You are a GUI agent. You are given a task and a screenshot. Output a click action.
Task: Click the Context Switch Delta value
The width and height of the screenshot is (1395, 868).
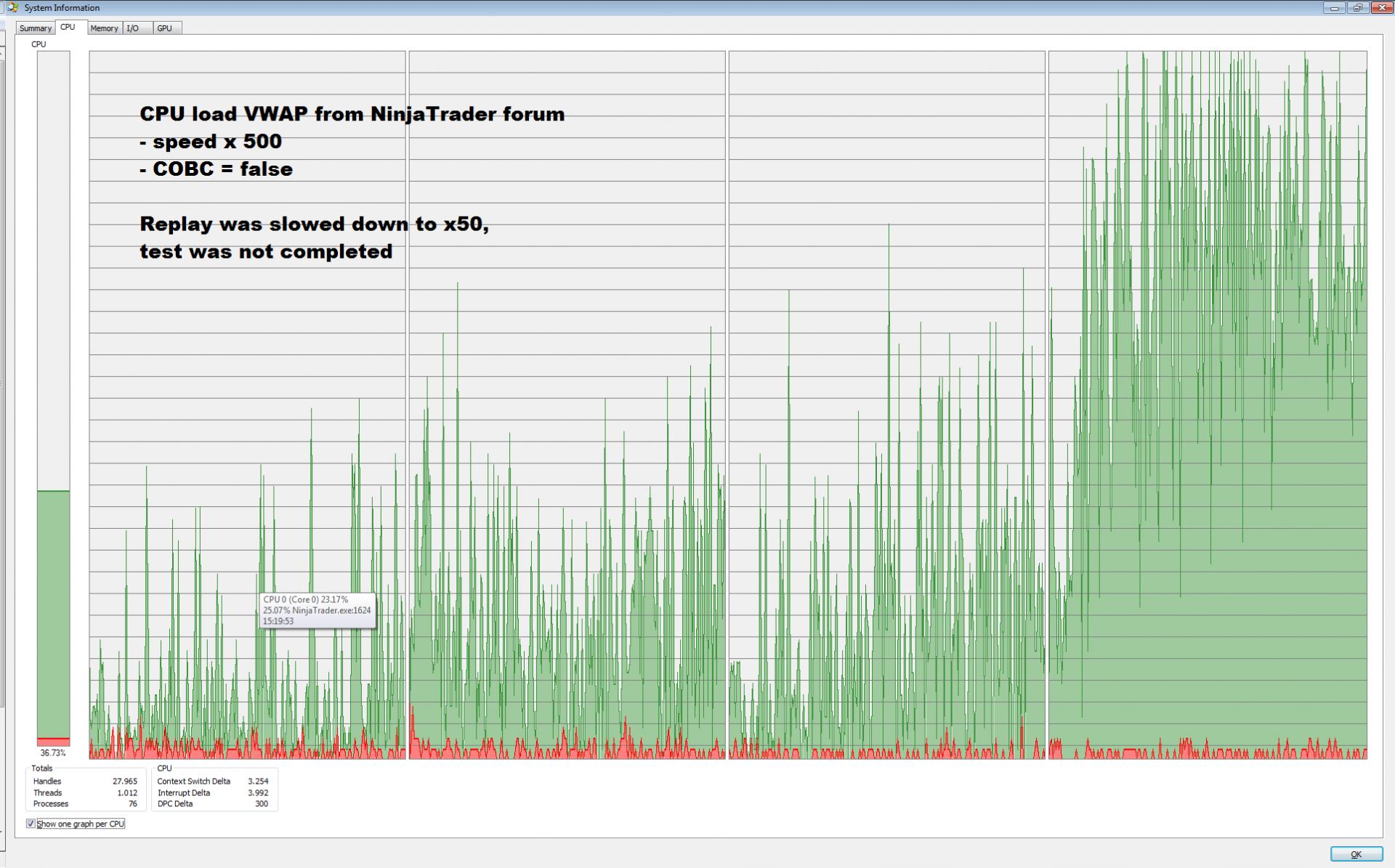pos(258,782)
